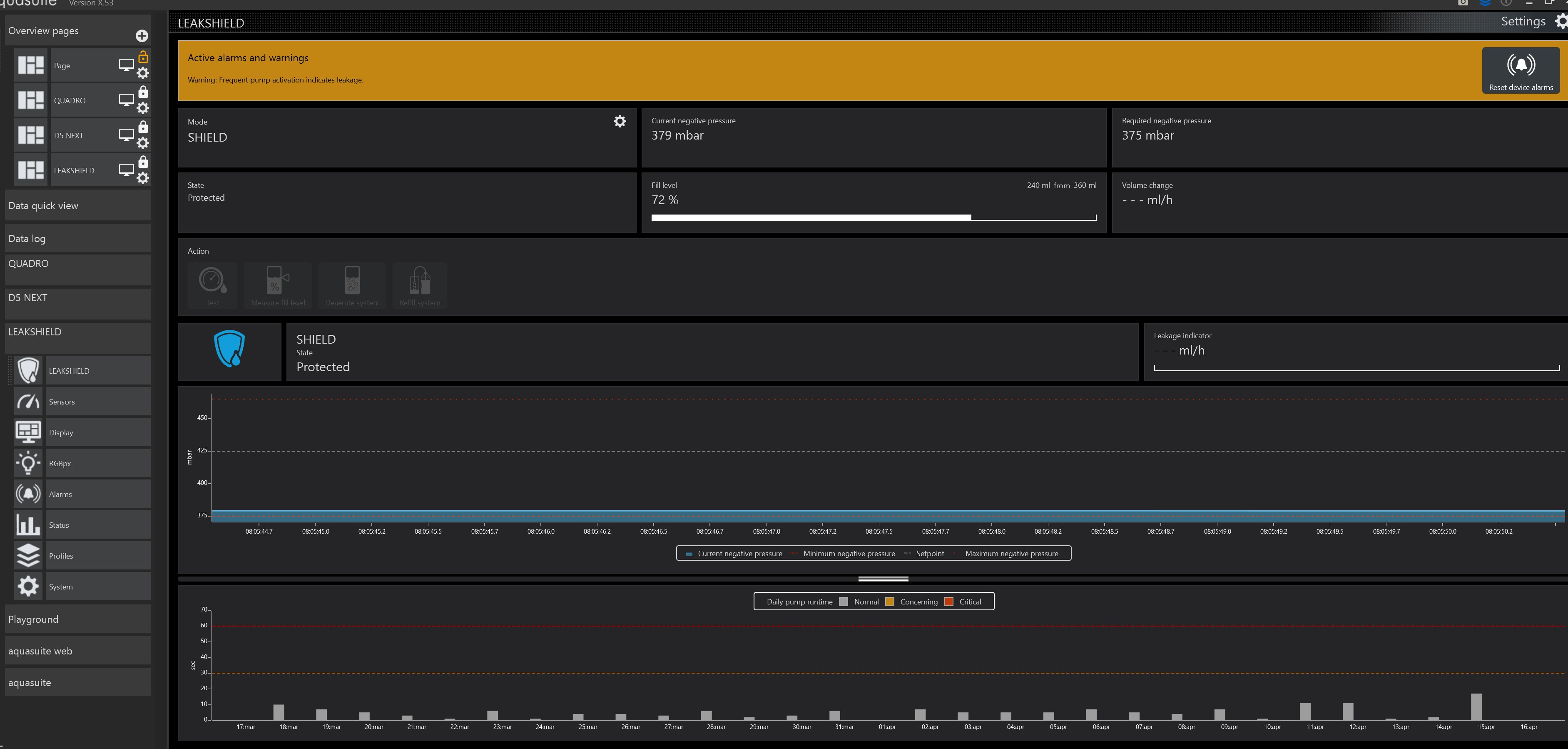
Task: Click the Test pressure gauge action
Action: (x=212, y=286)
